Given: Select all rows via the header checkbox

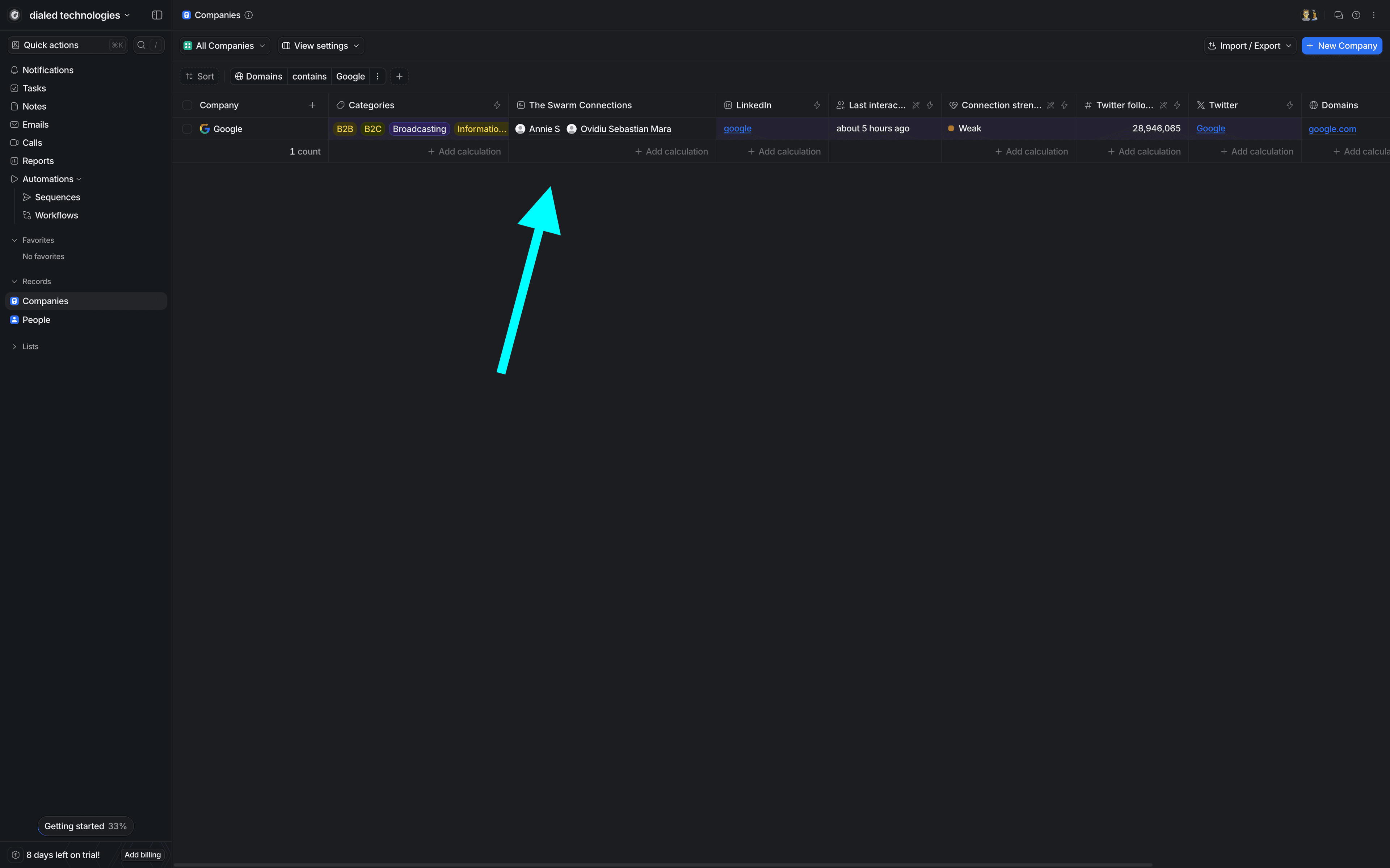Looking at the screenshot, I should [187, 105].
